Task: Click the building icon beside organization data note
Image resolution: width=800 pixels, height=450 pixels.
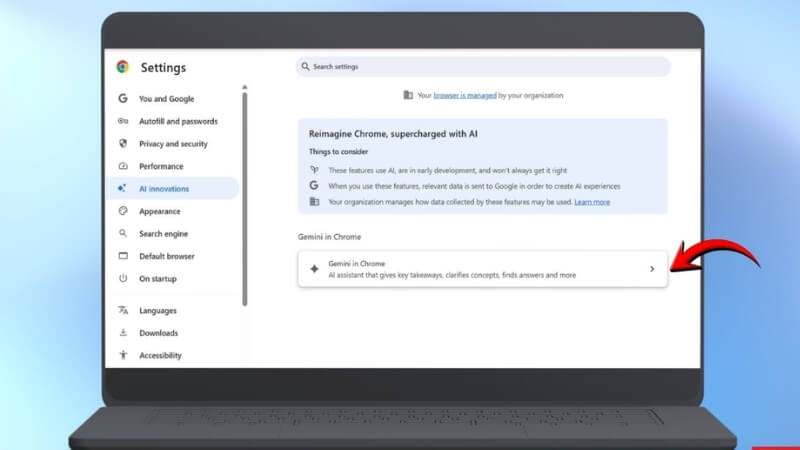Action: [x=314, y=202]
